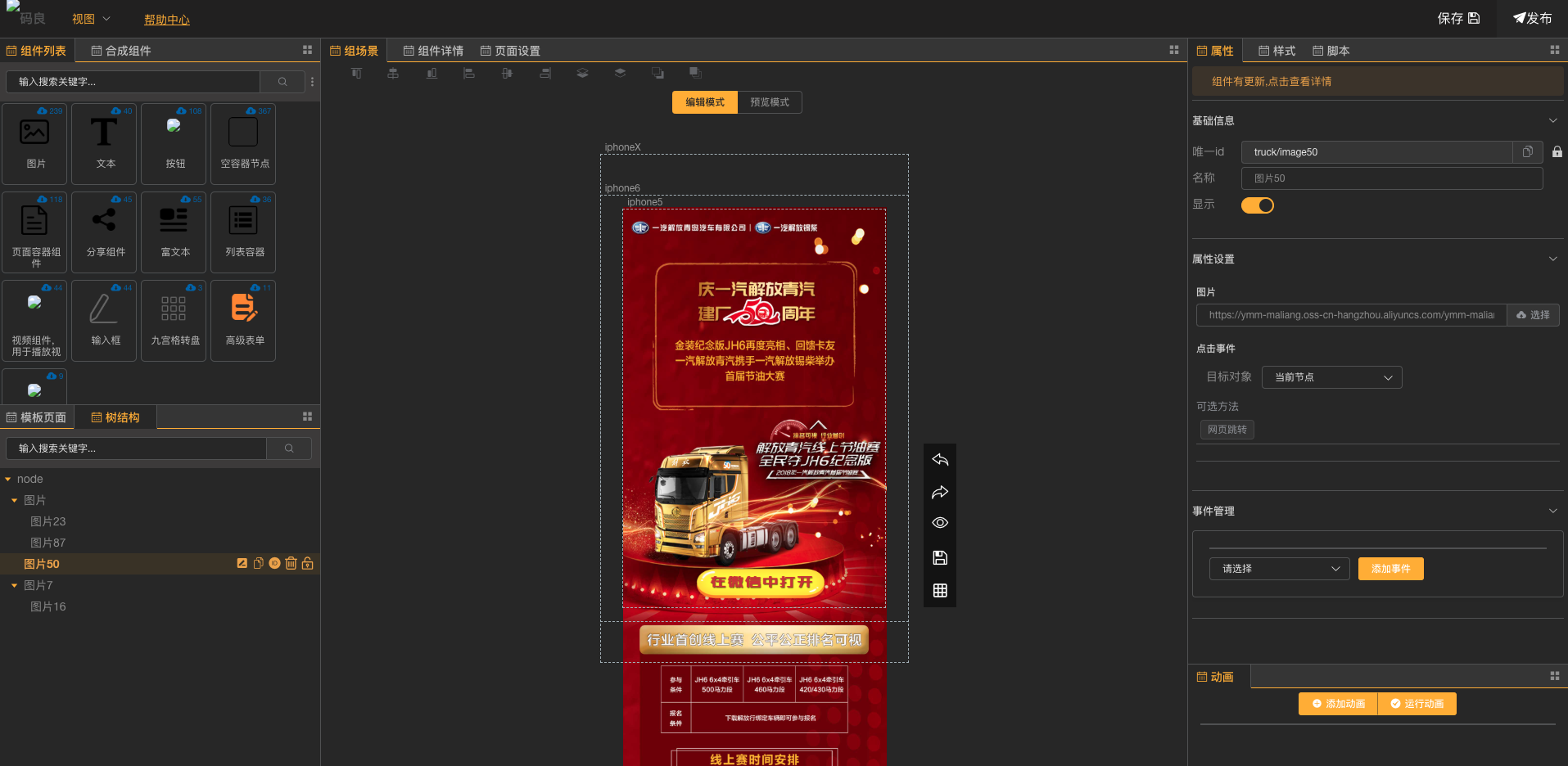Click the send to back toolbar icon
Screen dimensions: 1568x766
[x=657, y=73]
